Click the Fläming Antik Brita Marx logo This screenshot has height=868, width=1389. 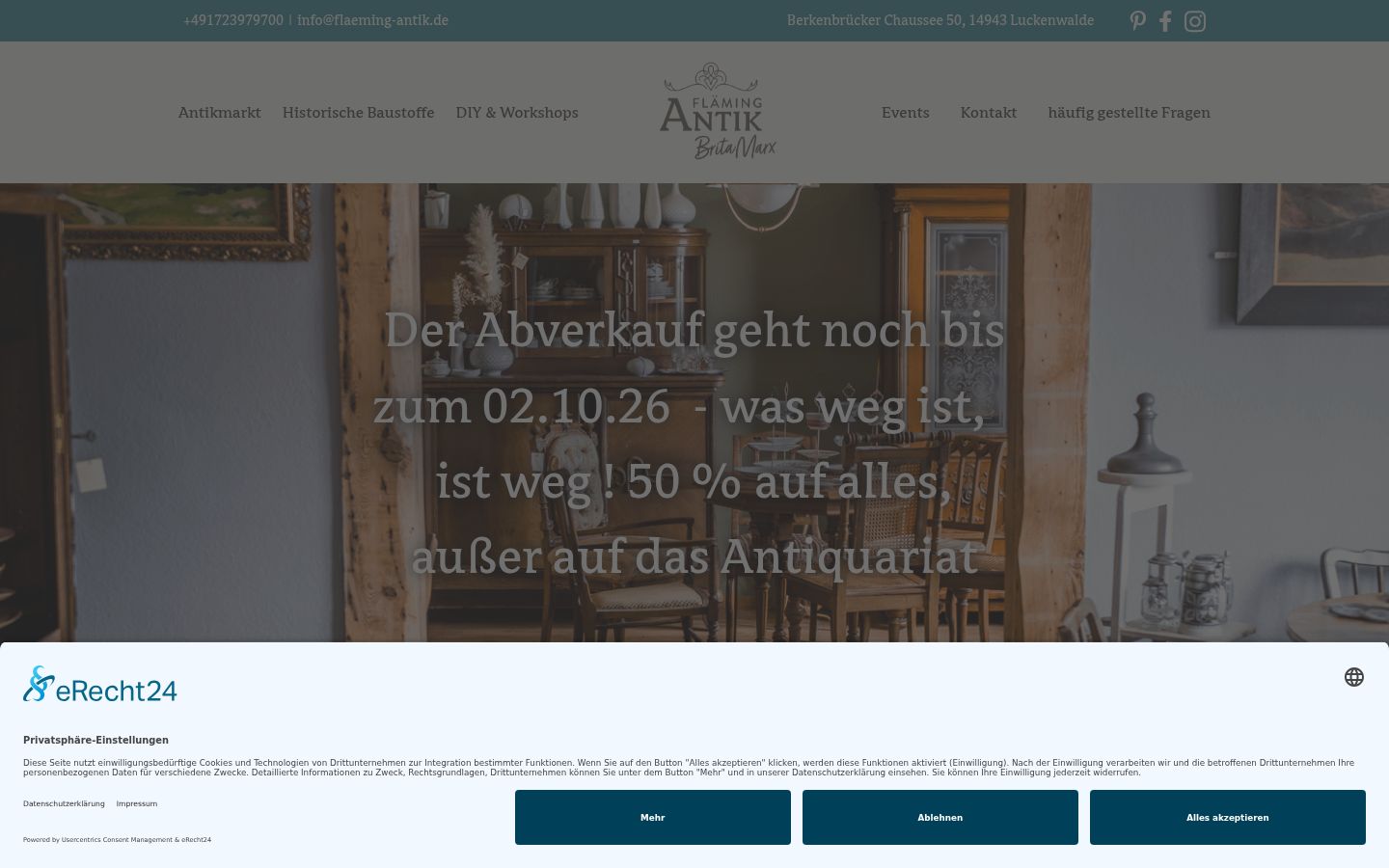tap(718, 112)
